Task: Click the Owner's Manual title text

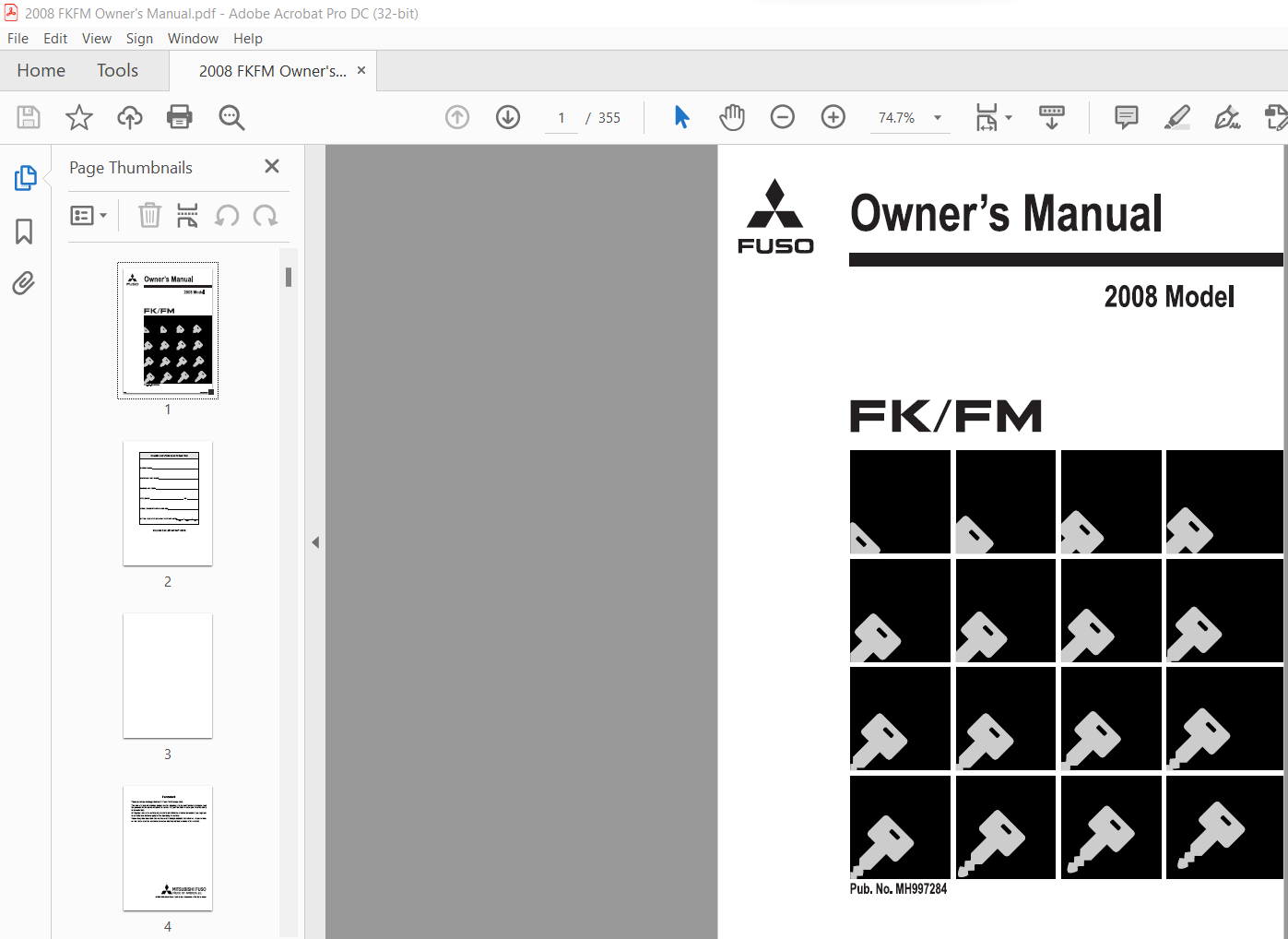Action: pos(1006,213)
